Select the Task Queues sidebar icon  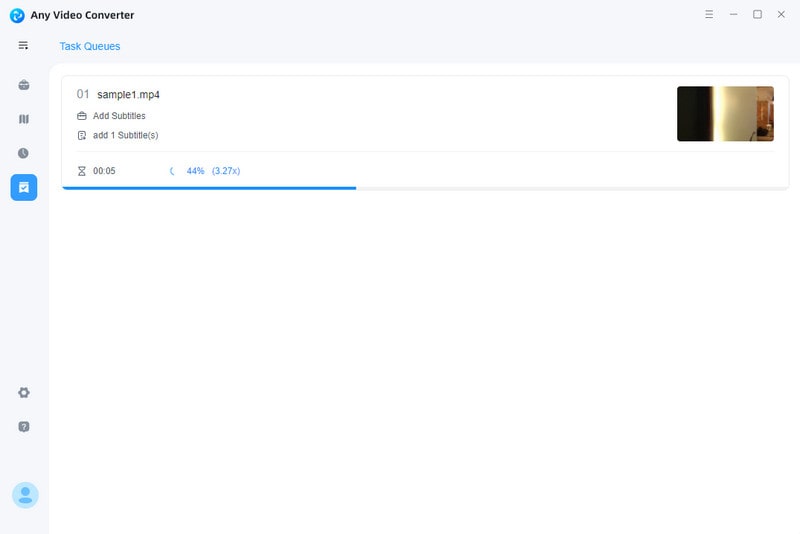tap(23, 187)
